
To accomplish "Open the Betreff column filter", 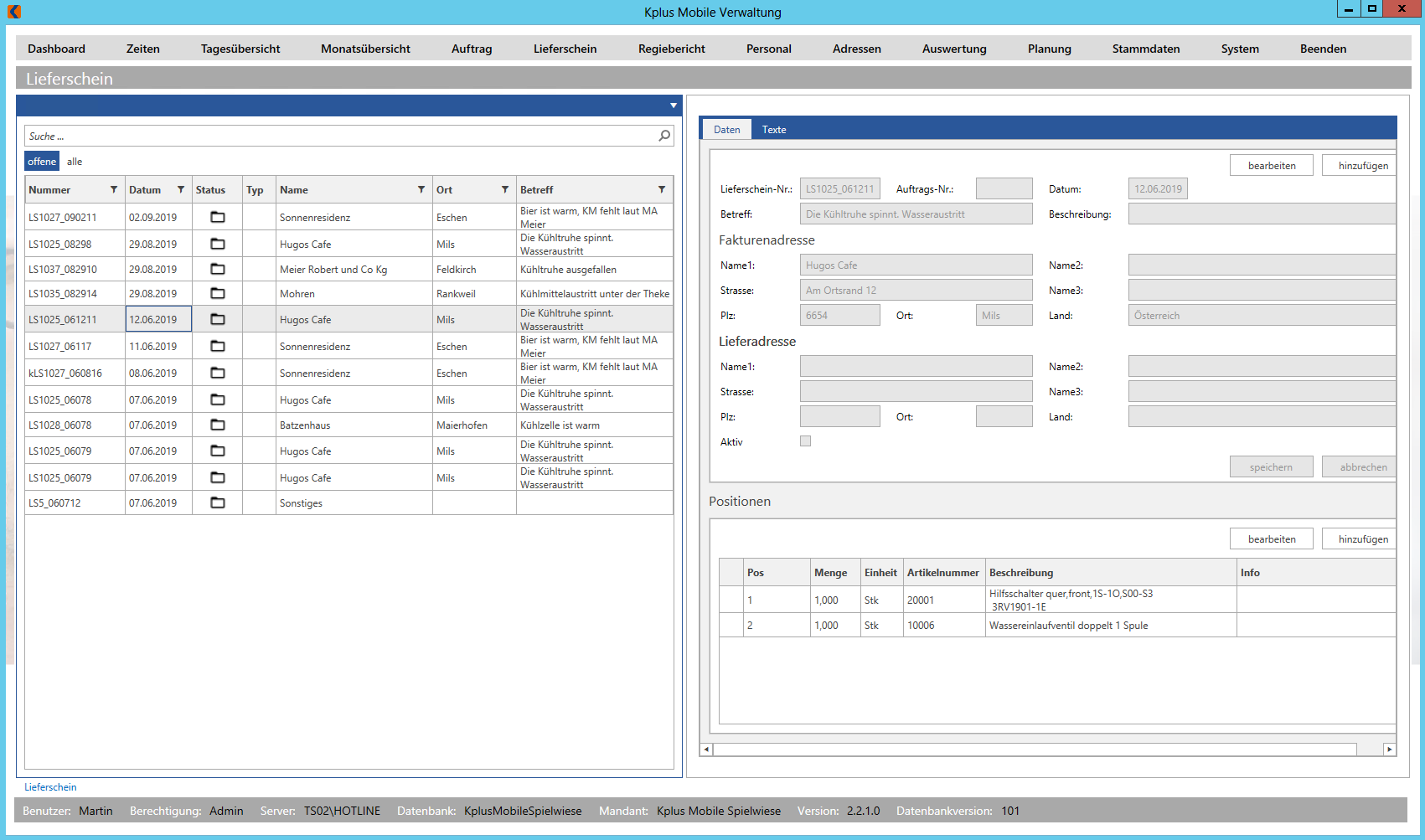I will [x=662, y=189].
